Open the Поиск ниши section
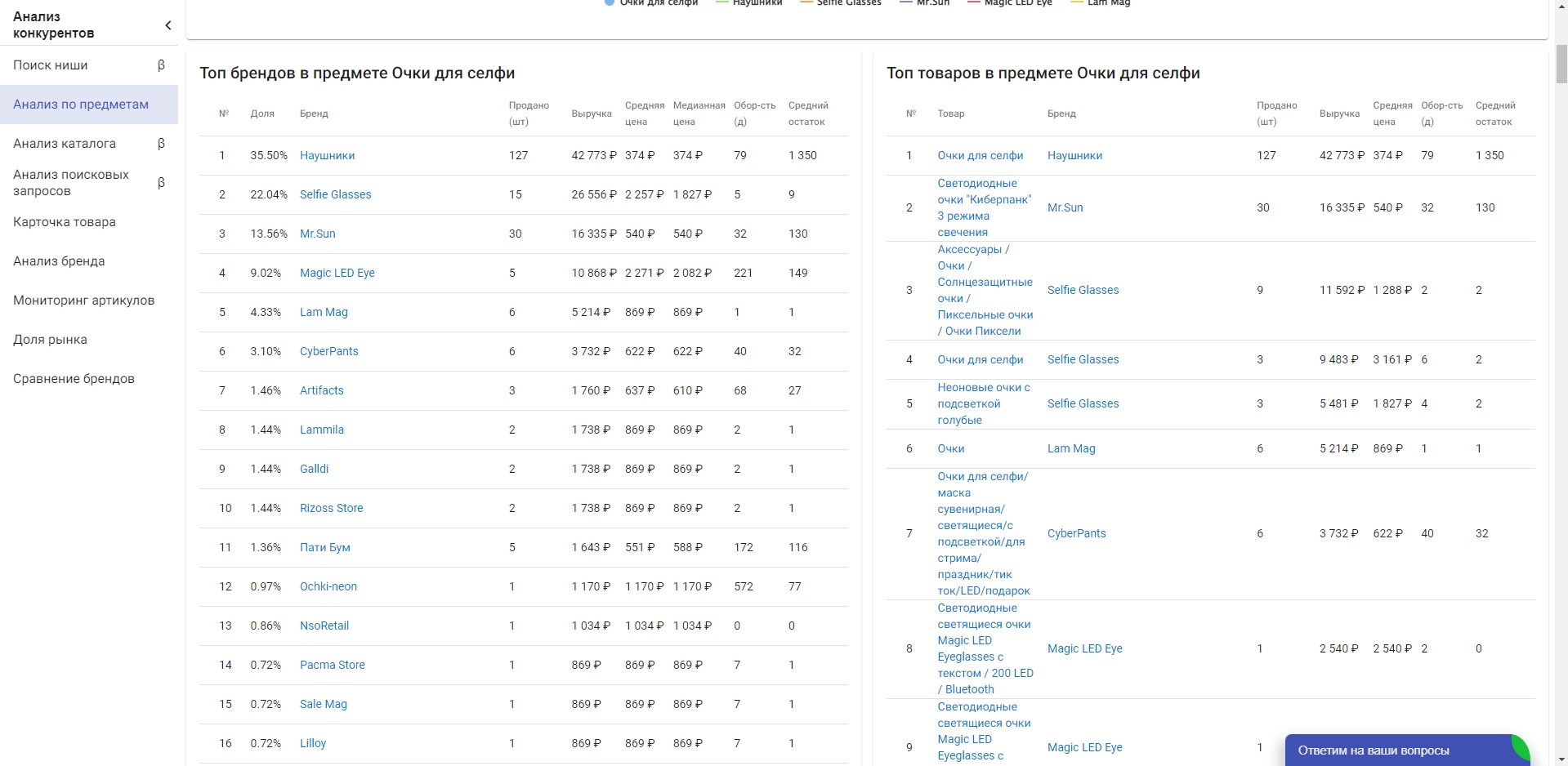The width and height of the screenshot is (1568, 766). click(51, 65)
